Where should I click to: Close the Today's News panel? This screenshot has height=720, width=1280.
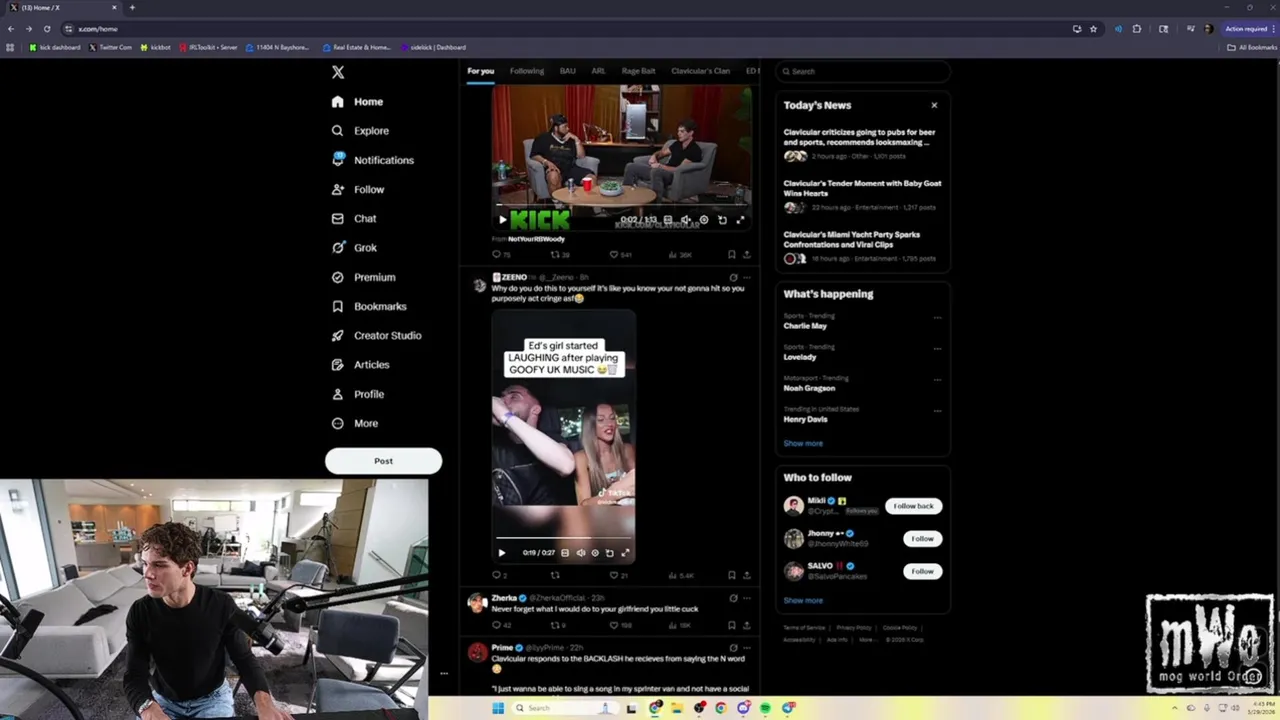pos(934,105)
